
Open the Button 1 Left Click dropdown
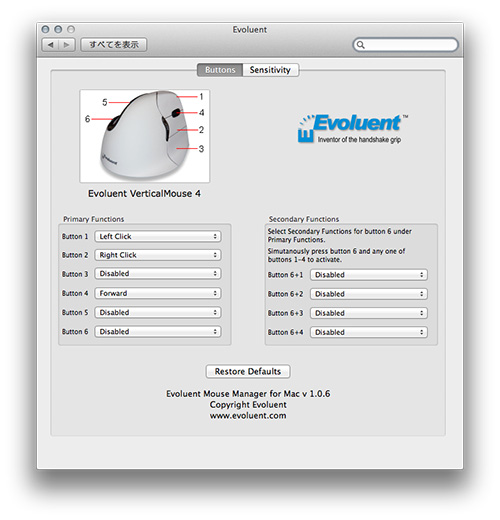tap(158, 236)
